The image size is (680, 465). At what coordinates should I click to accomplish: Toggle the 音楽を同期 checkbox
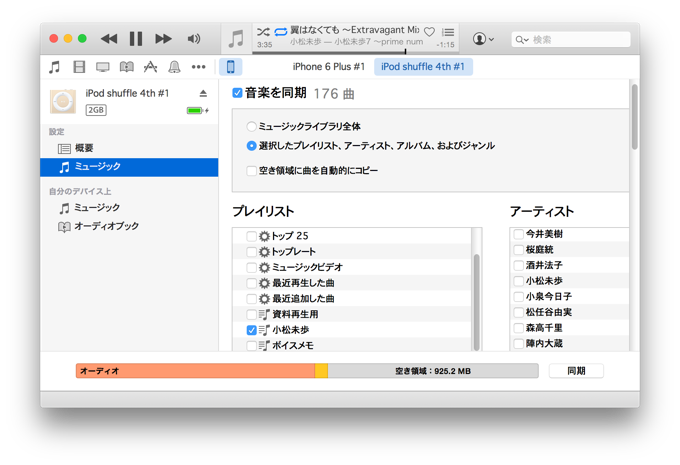coord(237,93)
